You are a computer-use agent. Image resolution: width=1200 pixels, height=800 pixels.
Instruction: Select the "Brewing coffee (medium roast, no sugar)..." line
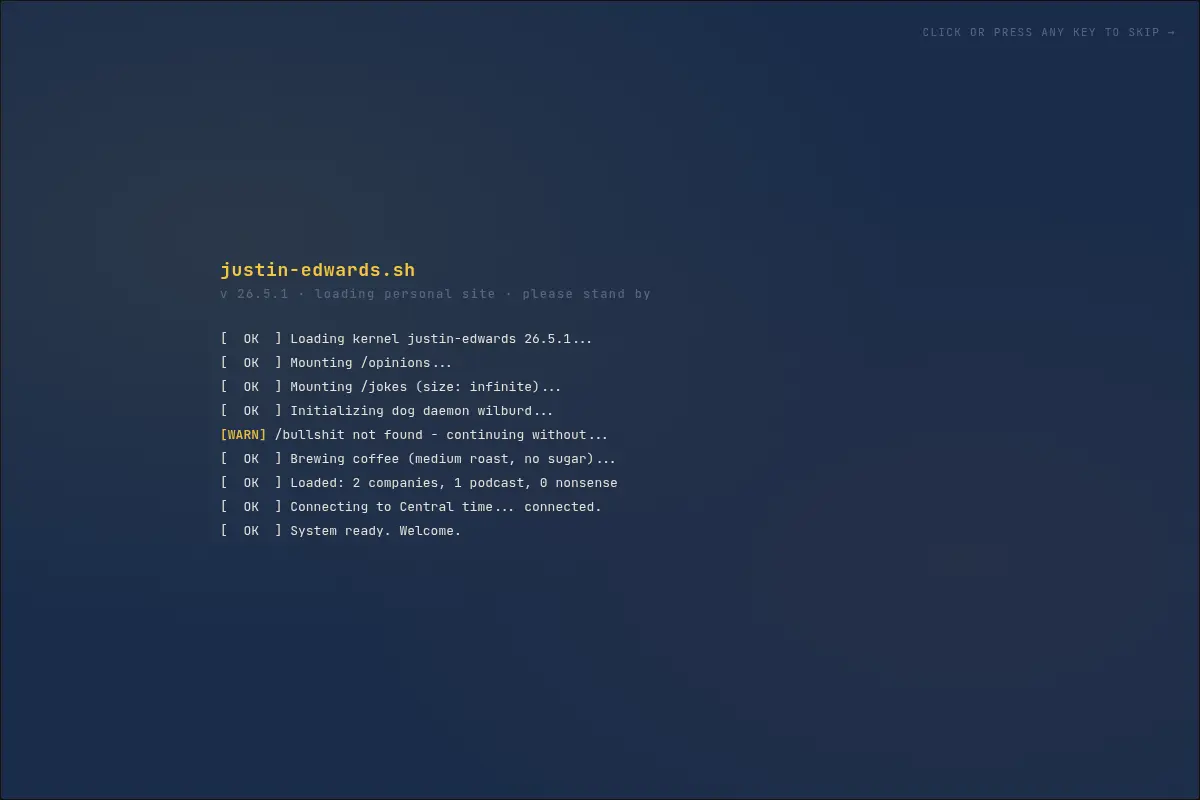click(418, 459)
